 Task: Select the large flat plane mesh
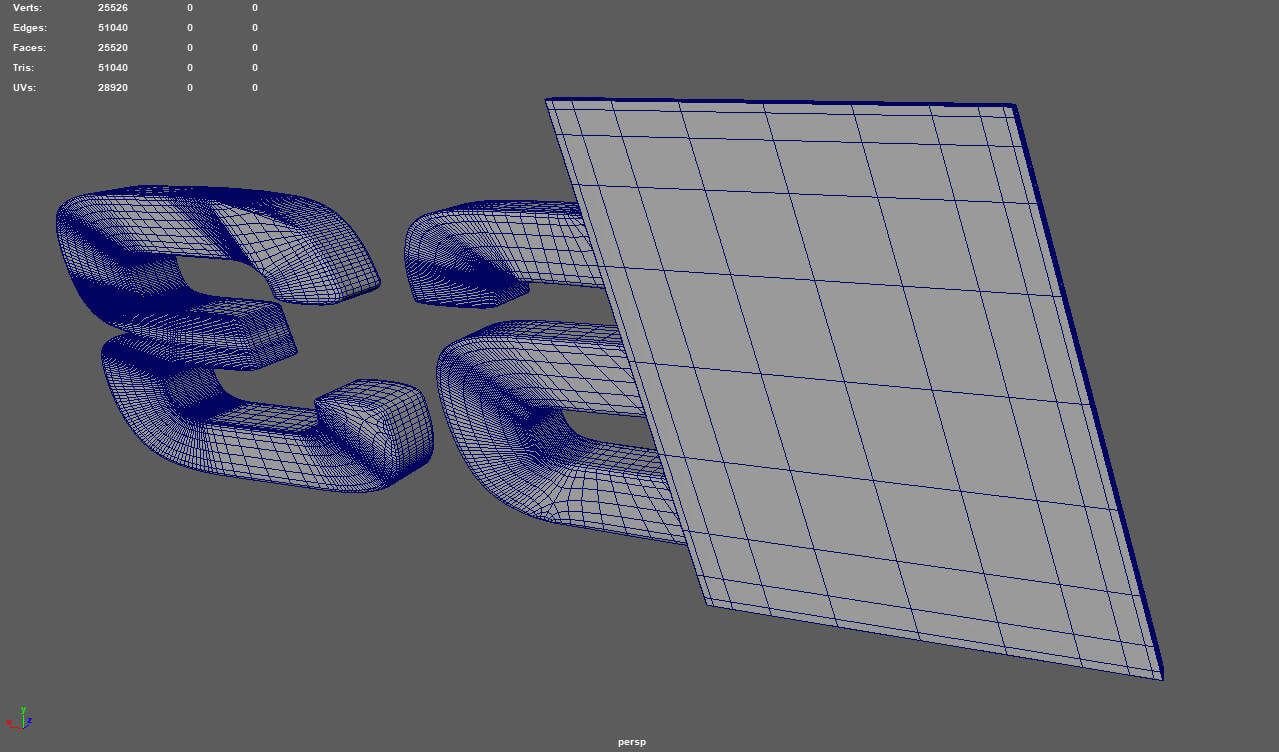[x=850, y=380]
